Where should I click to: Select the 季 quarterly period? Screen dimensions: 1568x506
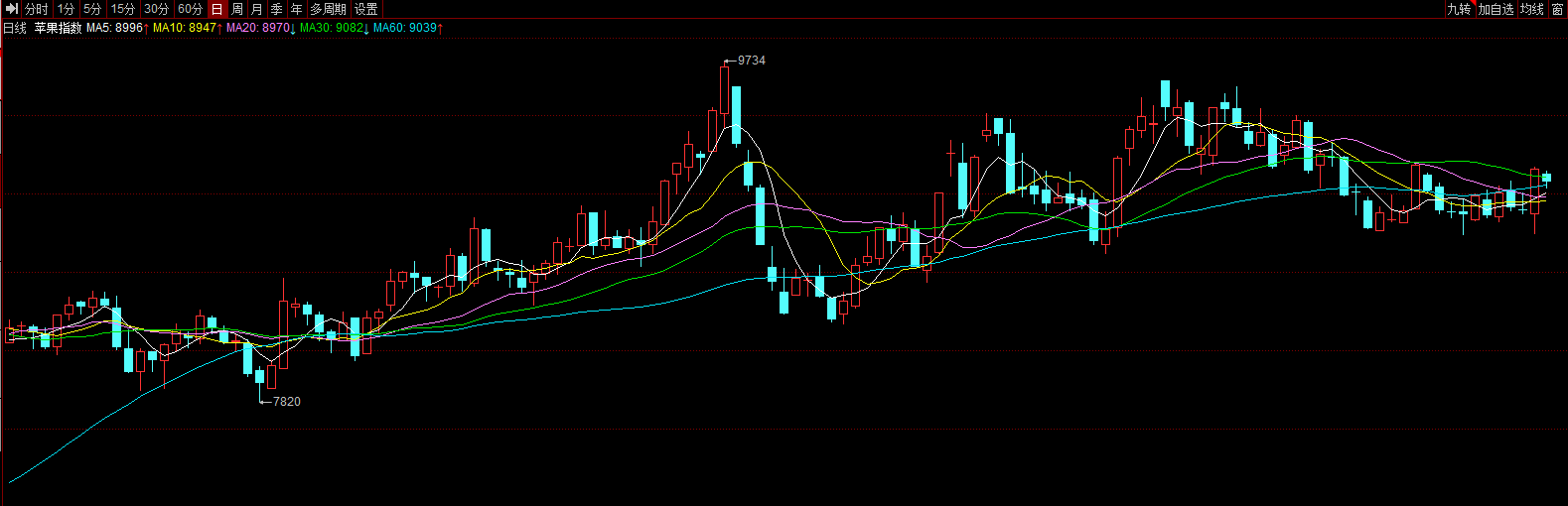tap(277, 9)
